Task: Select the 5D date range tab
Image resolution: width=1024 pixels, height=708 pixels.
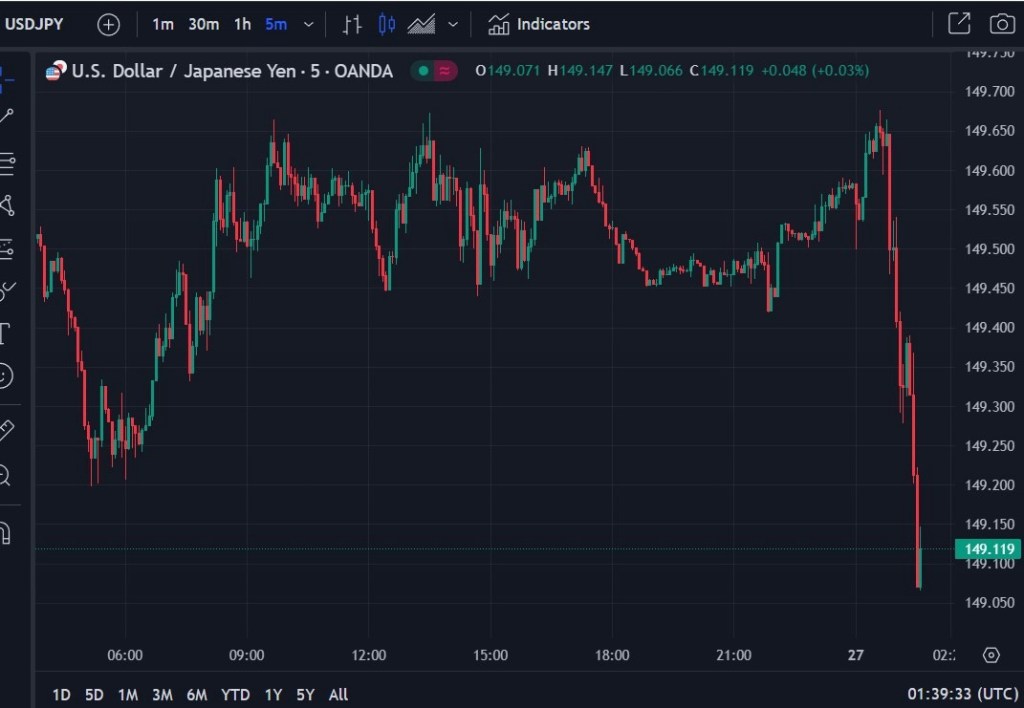Action: 94,694
